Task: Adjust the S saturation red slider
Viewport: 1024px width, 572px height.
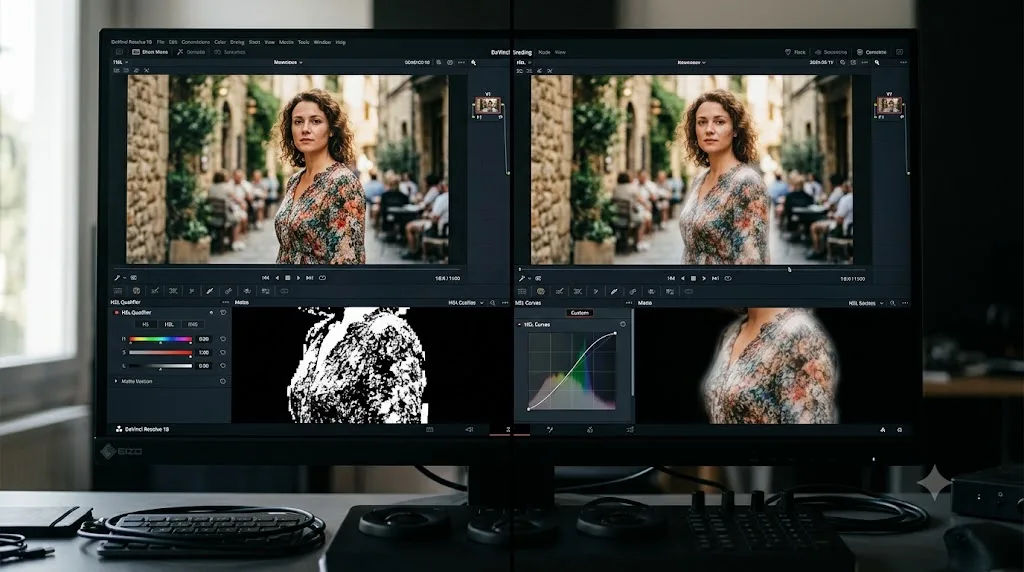Action: click(160, 353)
